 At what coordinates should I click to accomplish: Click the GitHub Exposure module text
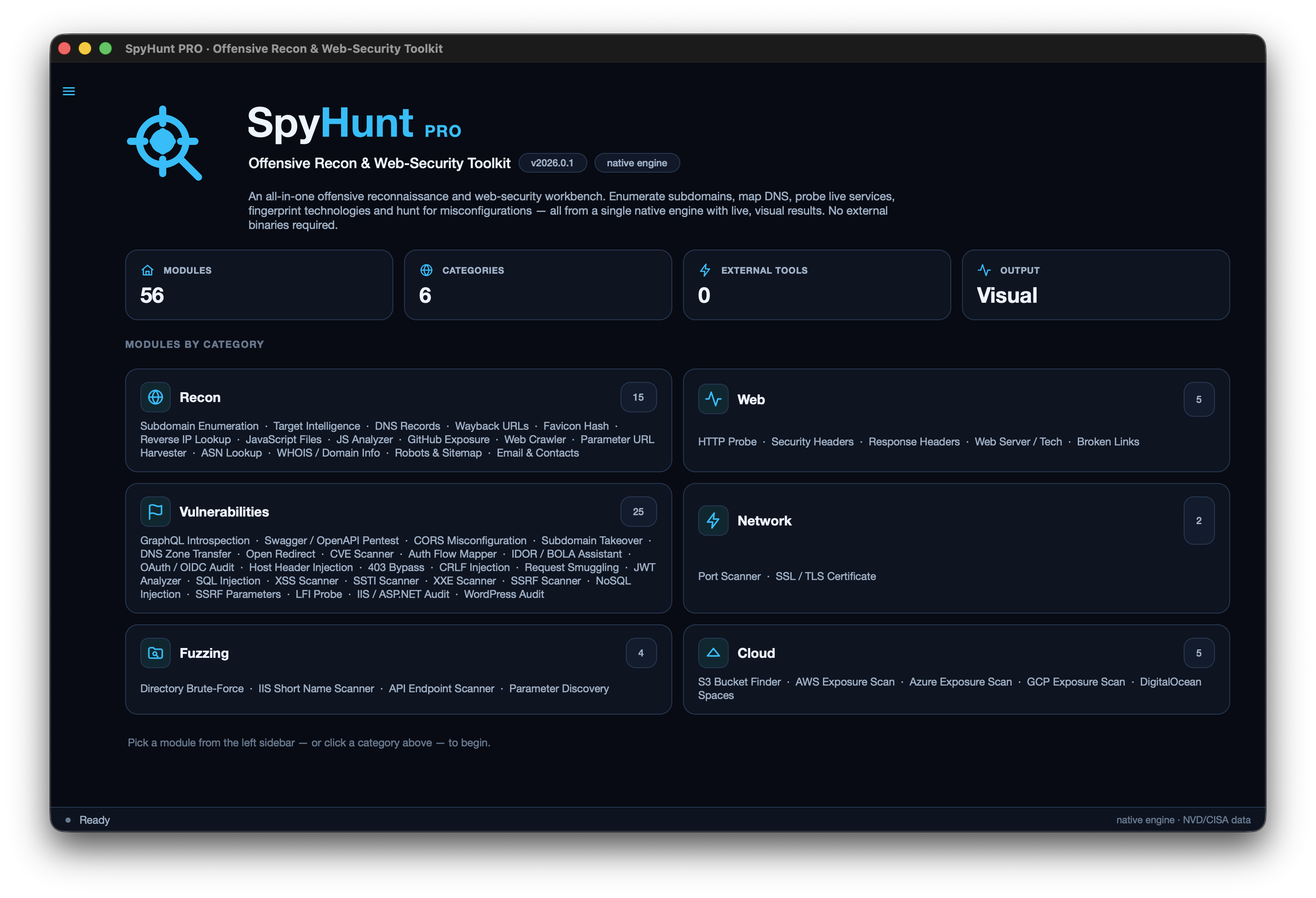[448, 440]
